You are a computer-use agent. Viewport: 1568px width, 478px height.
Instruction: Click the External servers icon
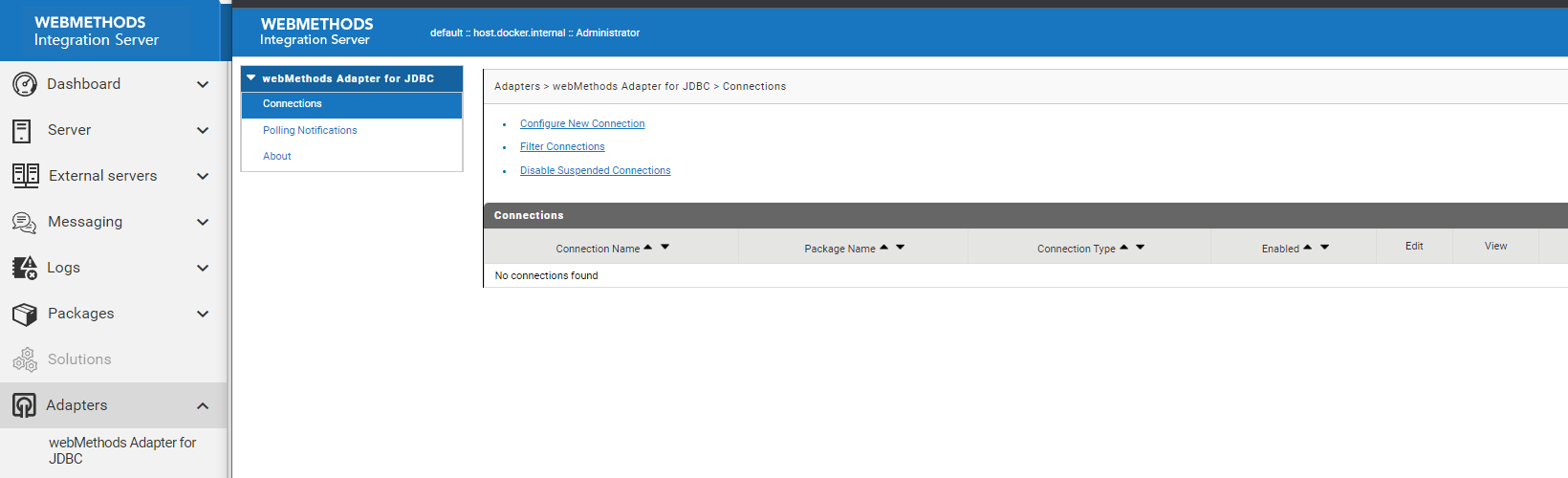26,176
